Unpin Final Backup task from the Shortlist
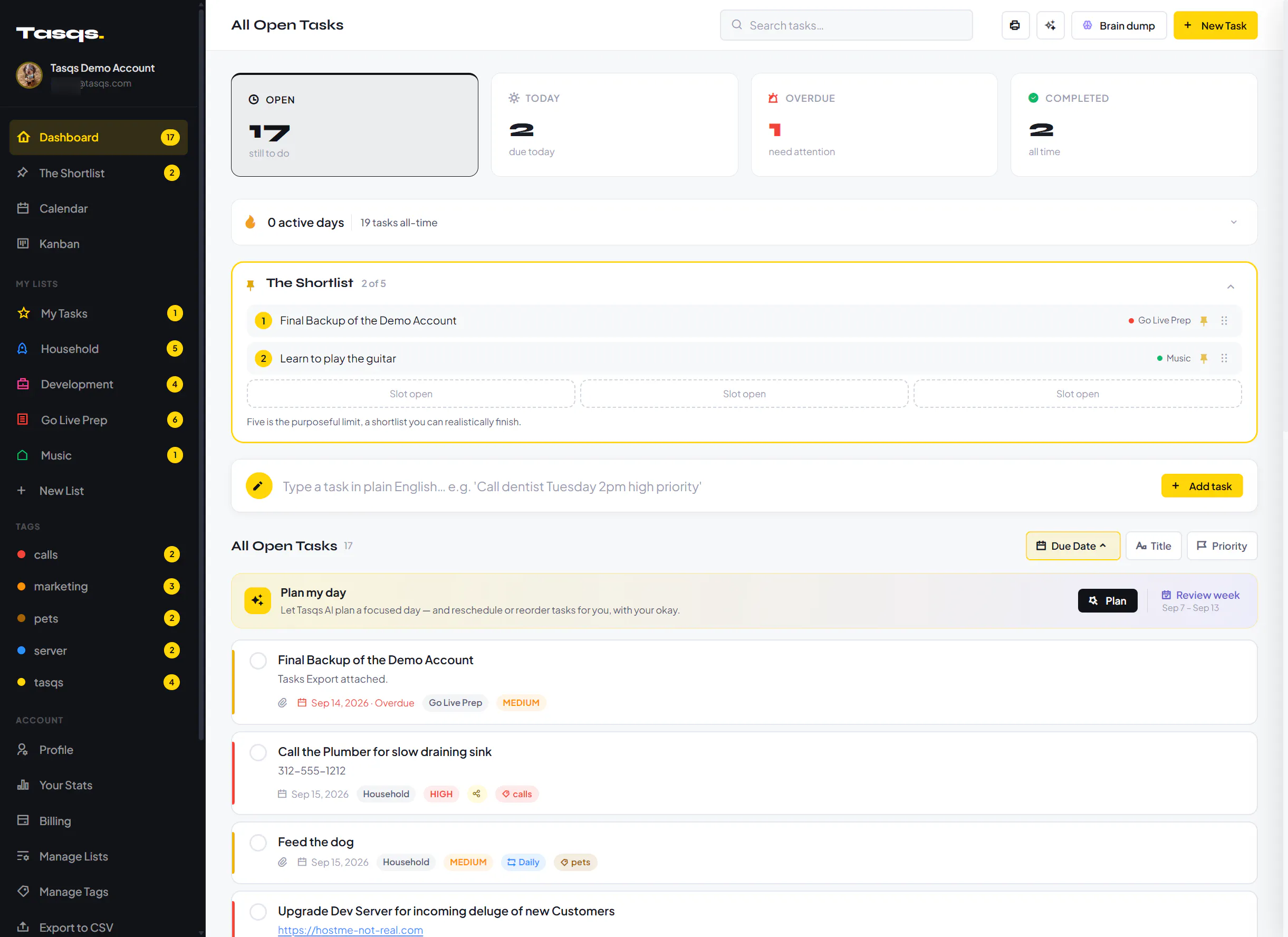 click(1204, 320)
